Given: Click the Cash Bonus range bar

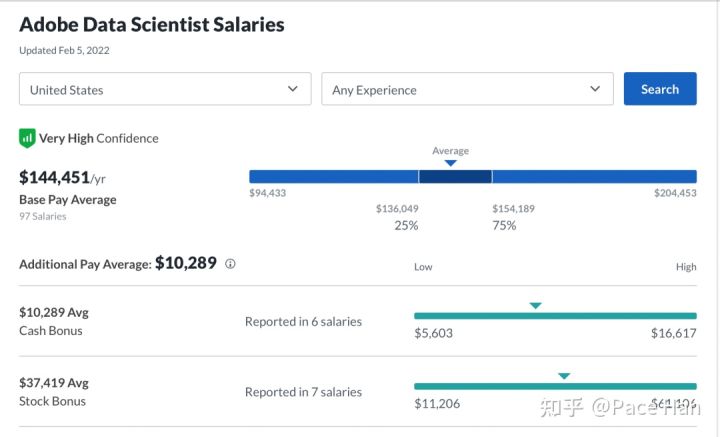Looking at the screenshot, I should click(x=555, y=316).
